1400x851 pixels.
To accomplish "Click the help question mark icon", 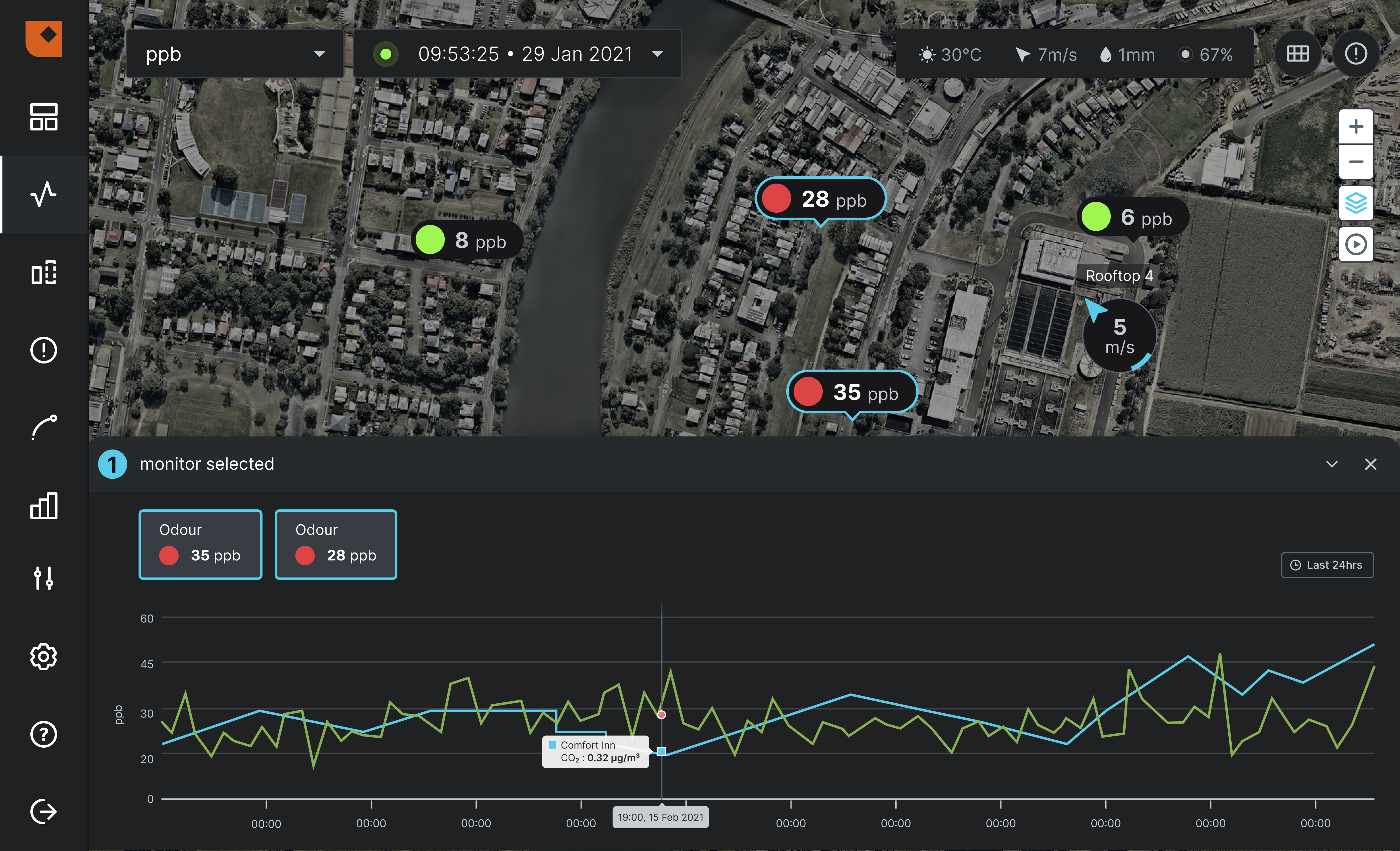I will (44, 734).
